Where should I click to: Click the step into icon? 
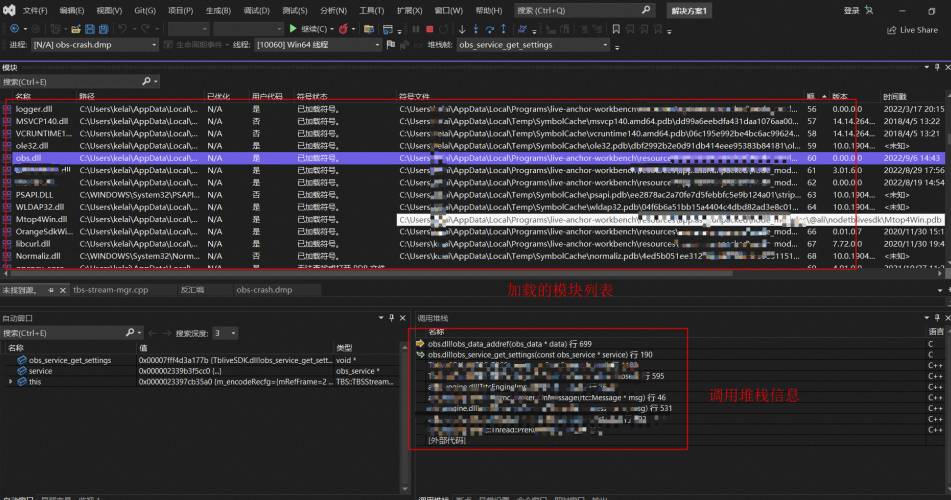[476, 29]
